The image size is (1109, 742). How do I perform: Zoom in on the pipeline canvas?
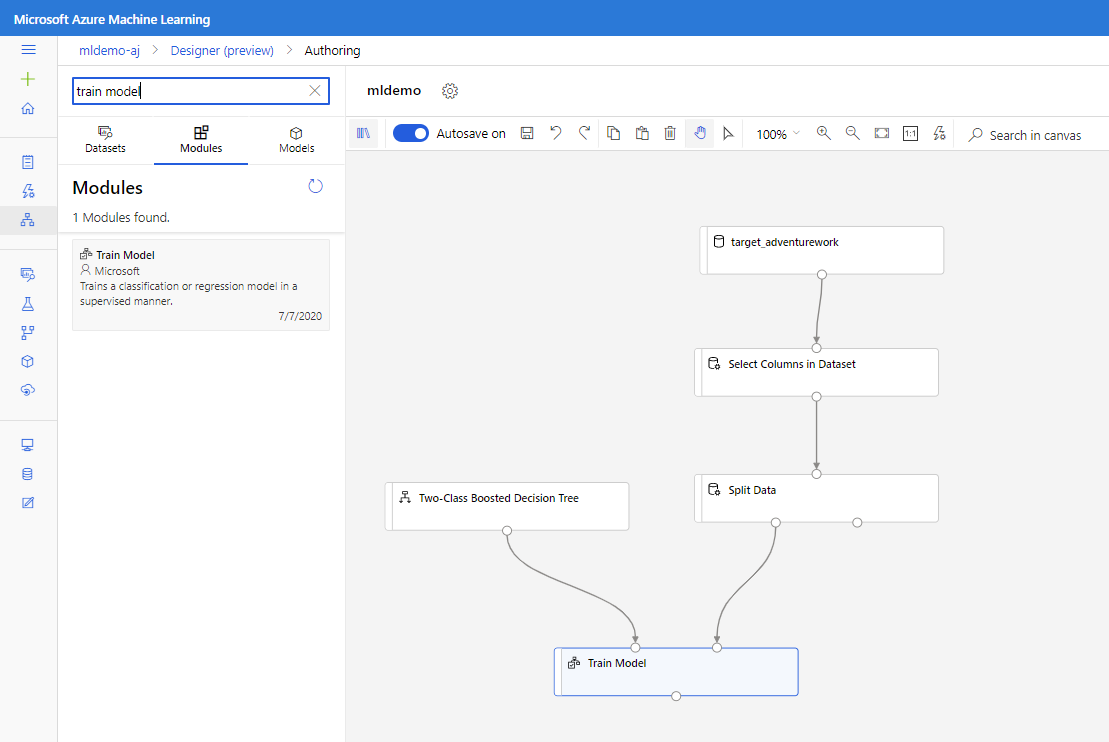point(823,133)
